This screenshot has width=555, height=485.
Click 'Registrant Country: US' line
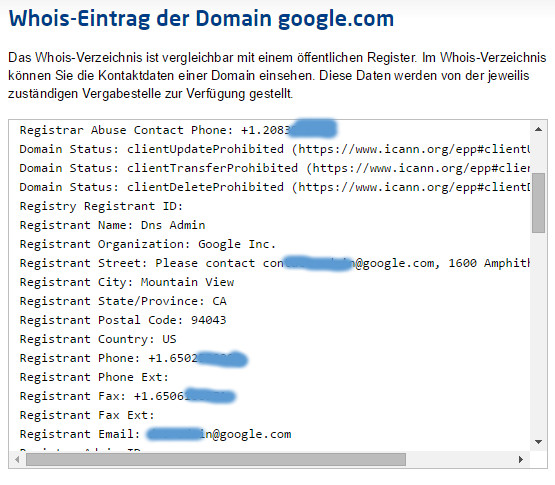[98, 339]
